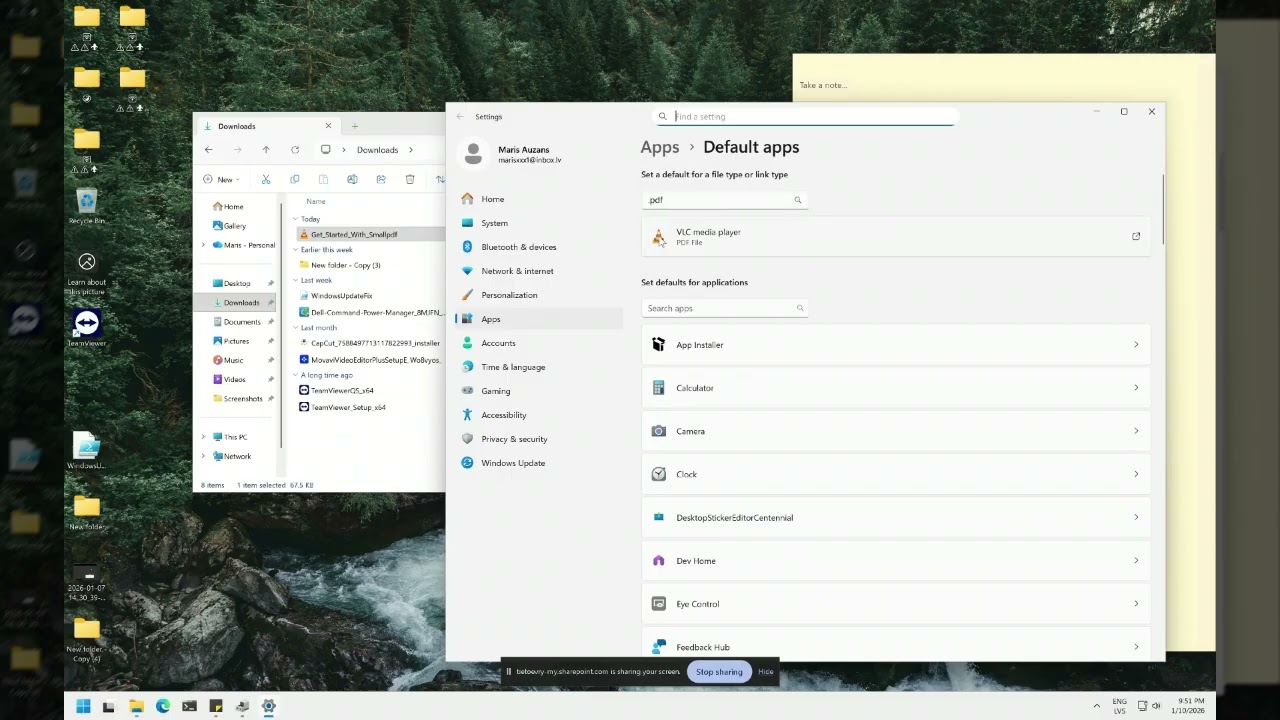Click the Delete icon in File Explorer toolbar
The height and width of the screenshot is (720, 1280).
410,180
